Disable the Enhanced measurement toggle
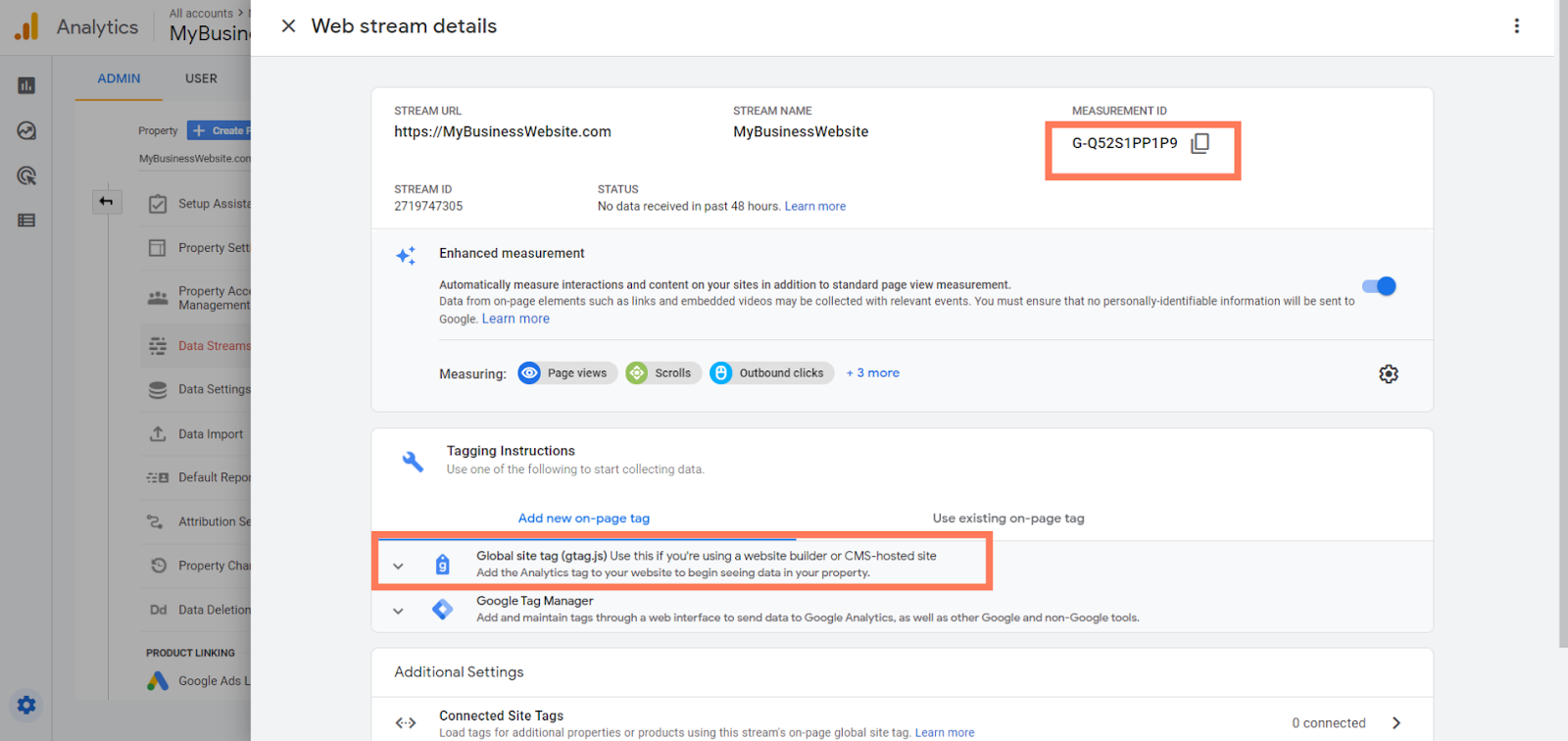Screen dimensions: 1568x741 tap(1379, 286)
